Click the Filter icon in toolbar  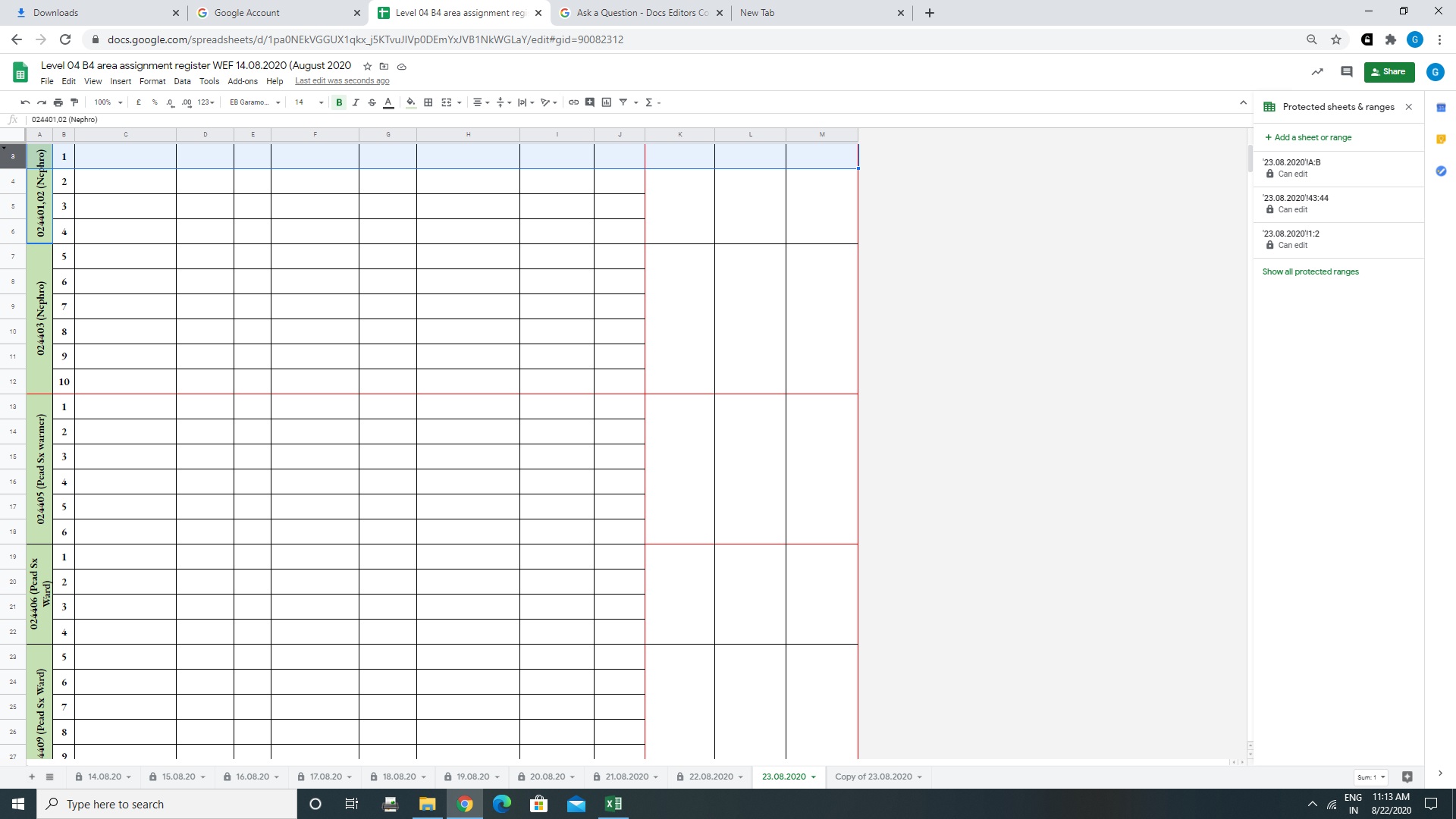pos(623,102)
